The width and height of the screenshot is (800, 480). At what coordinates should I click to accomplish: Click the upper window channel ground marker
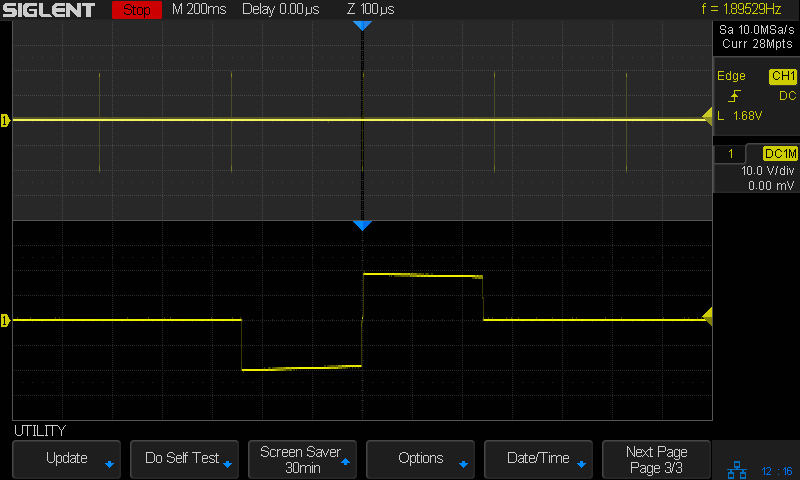point(5,121)
